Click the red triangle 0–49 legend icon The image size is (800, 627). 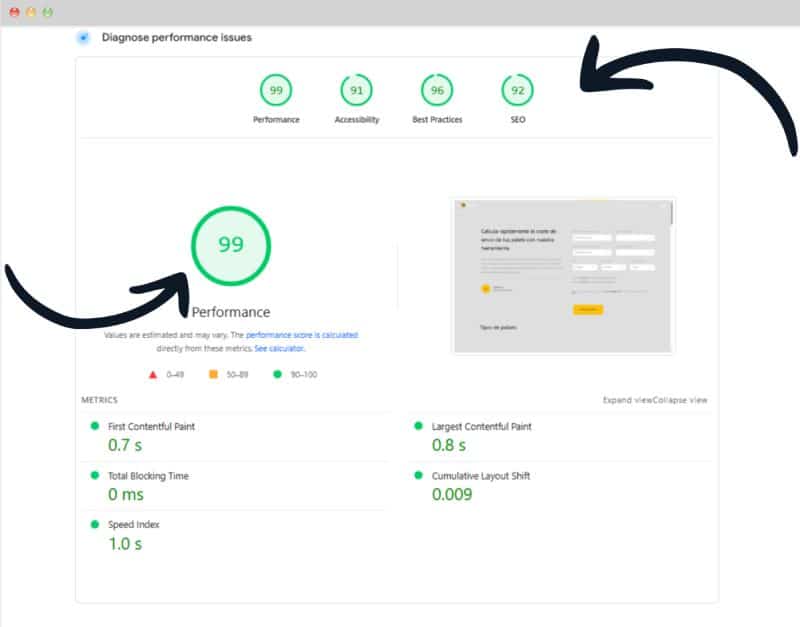153,375
